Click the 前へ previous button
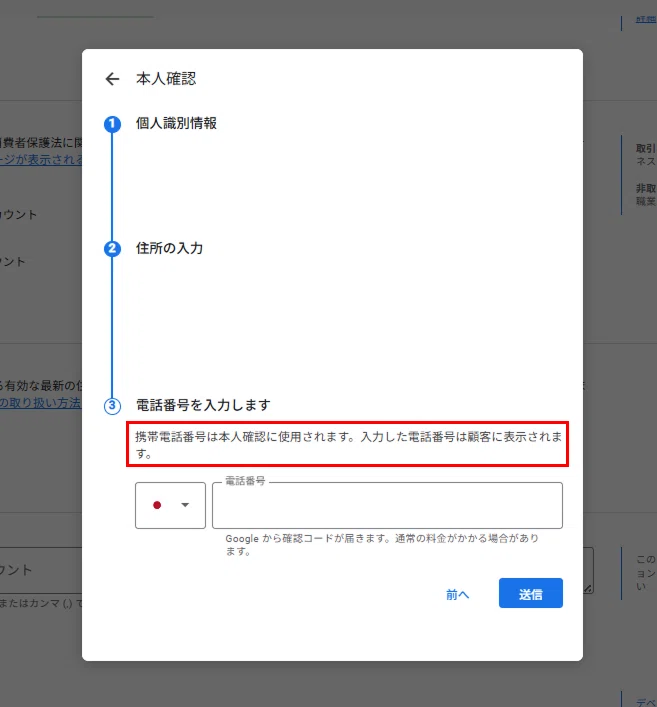 pyautogui.click(x=457, y=594)
